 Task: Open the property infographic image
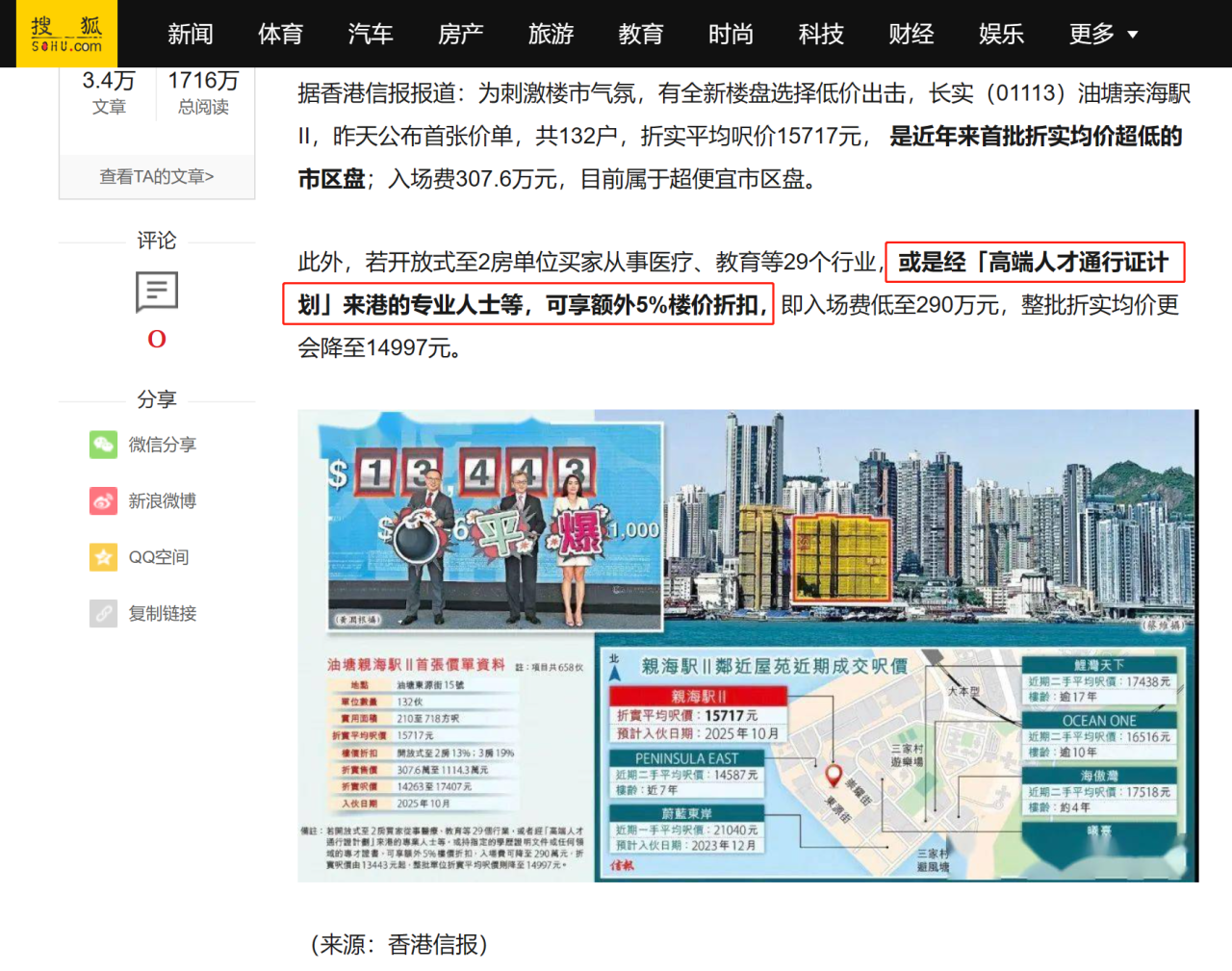coord(748,646)
